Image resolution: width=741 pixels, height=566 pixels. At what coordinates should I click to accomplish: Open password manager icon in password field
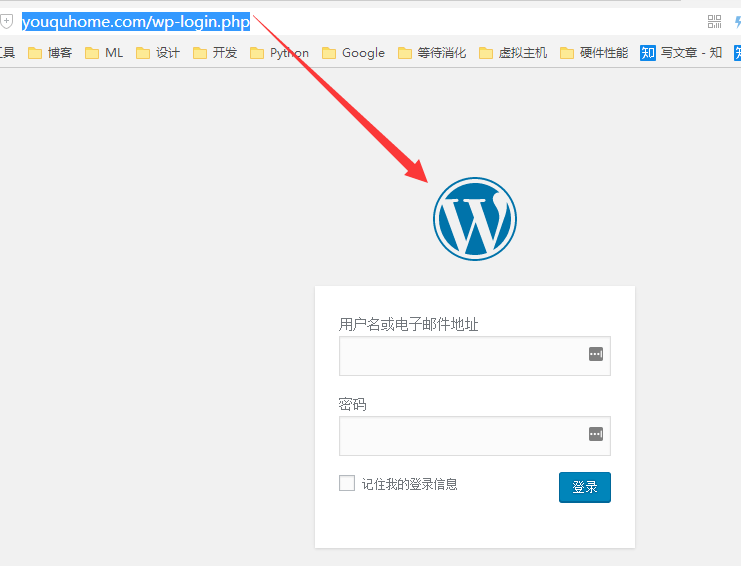coord(595,434)
